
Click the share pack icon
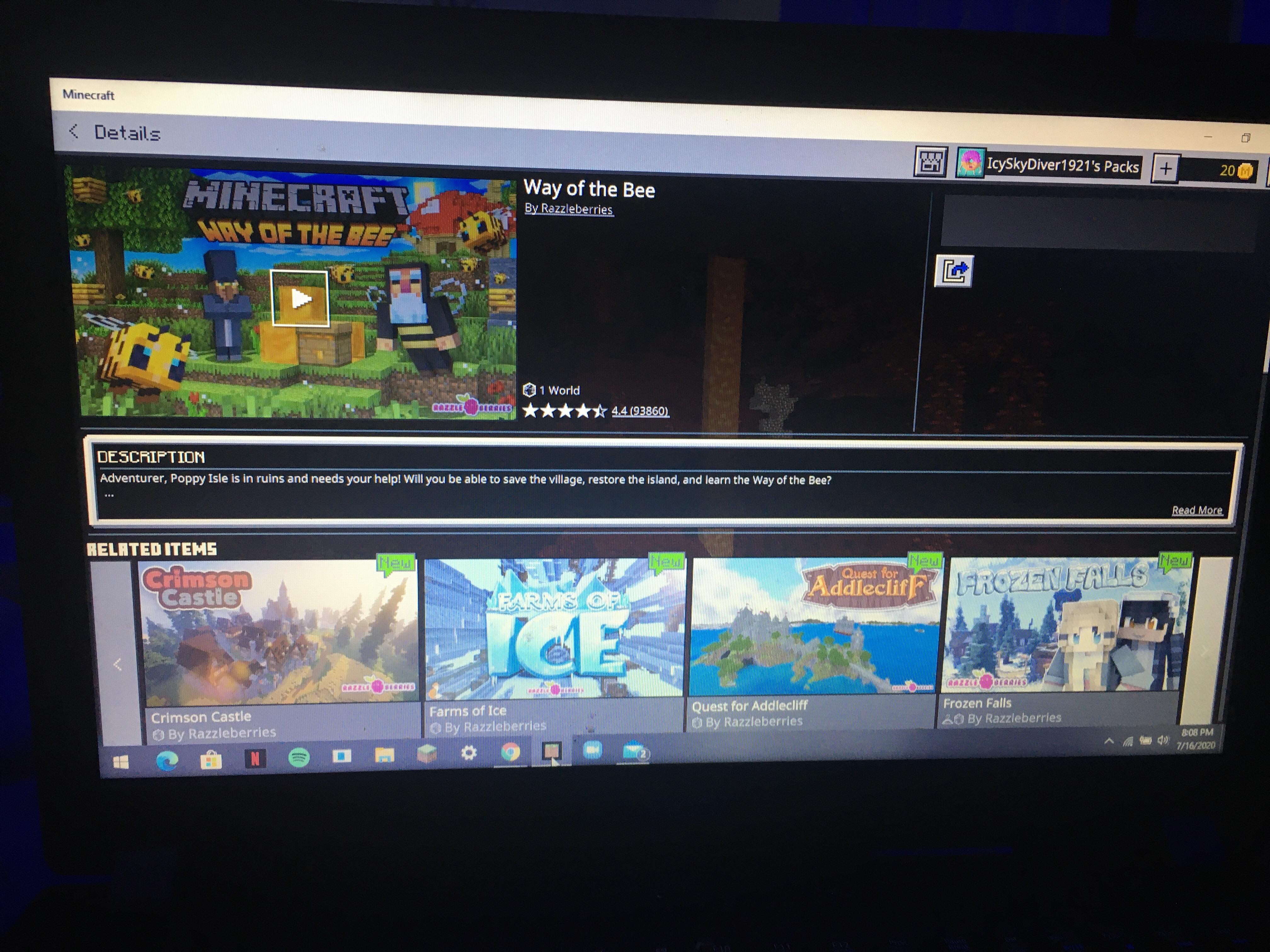pos(954,270)
